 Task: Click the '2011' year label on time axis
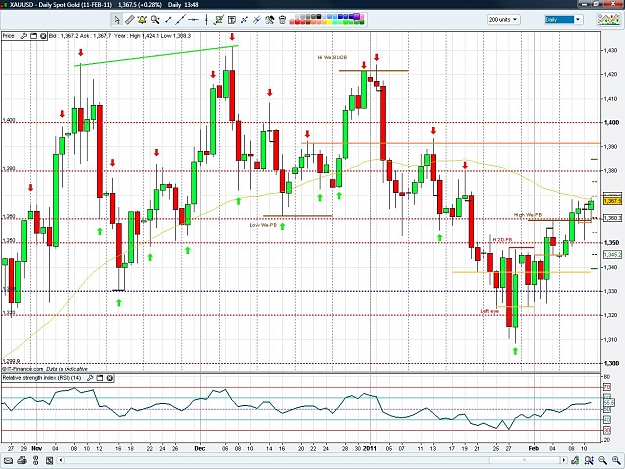[x=369, y=448]
